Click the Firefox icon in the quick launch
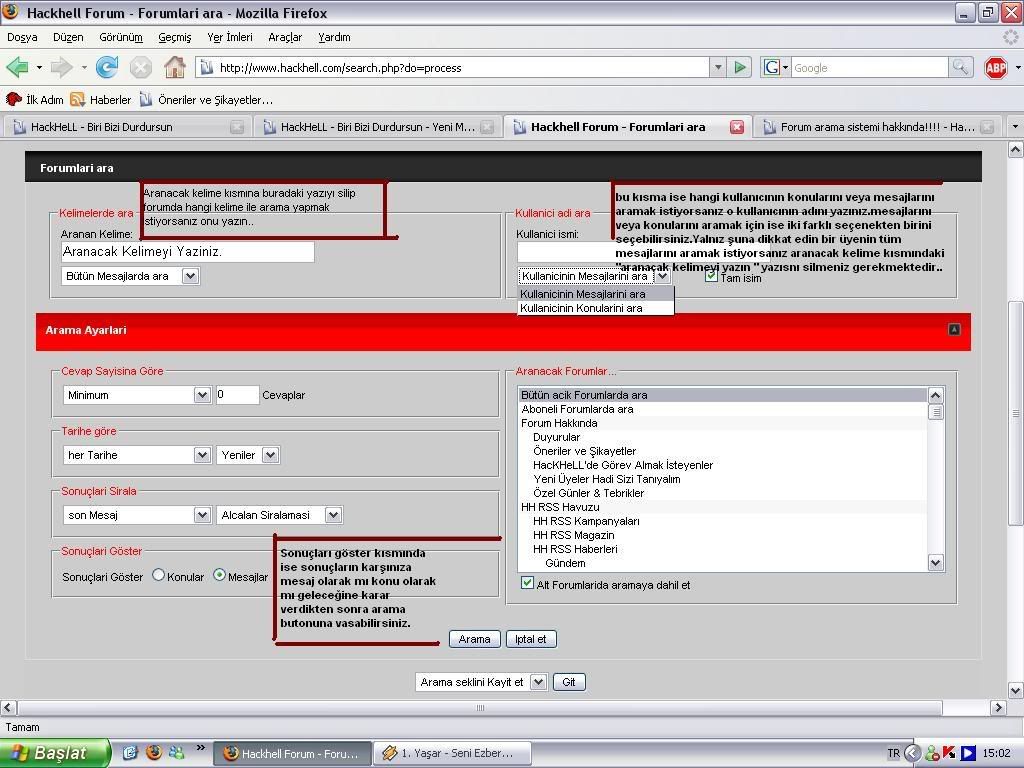 click(154, 753)
